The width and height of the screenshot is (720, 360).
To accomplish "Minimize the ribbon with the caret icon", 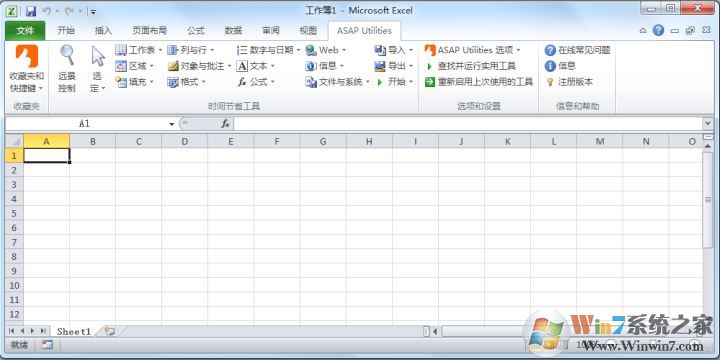I will point(643,31).
